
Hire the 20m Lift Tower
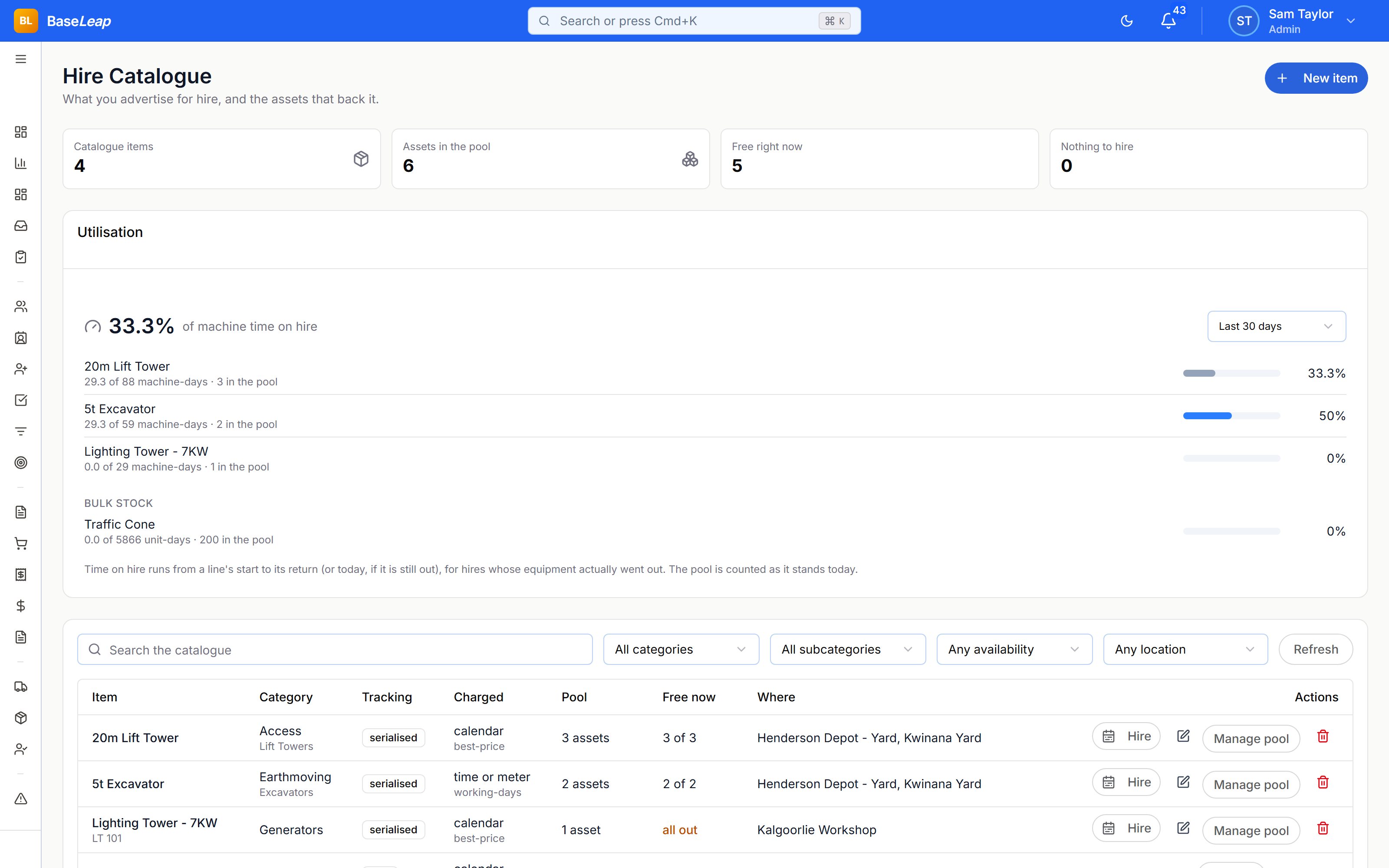[x=1126, y=736]
